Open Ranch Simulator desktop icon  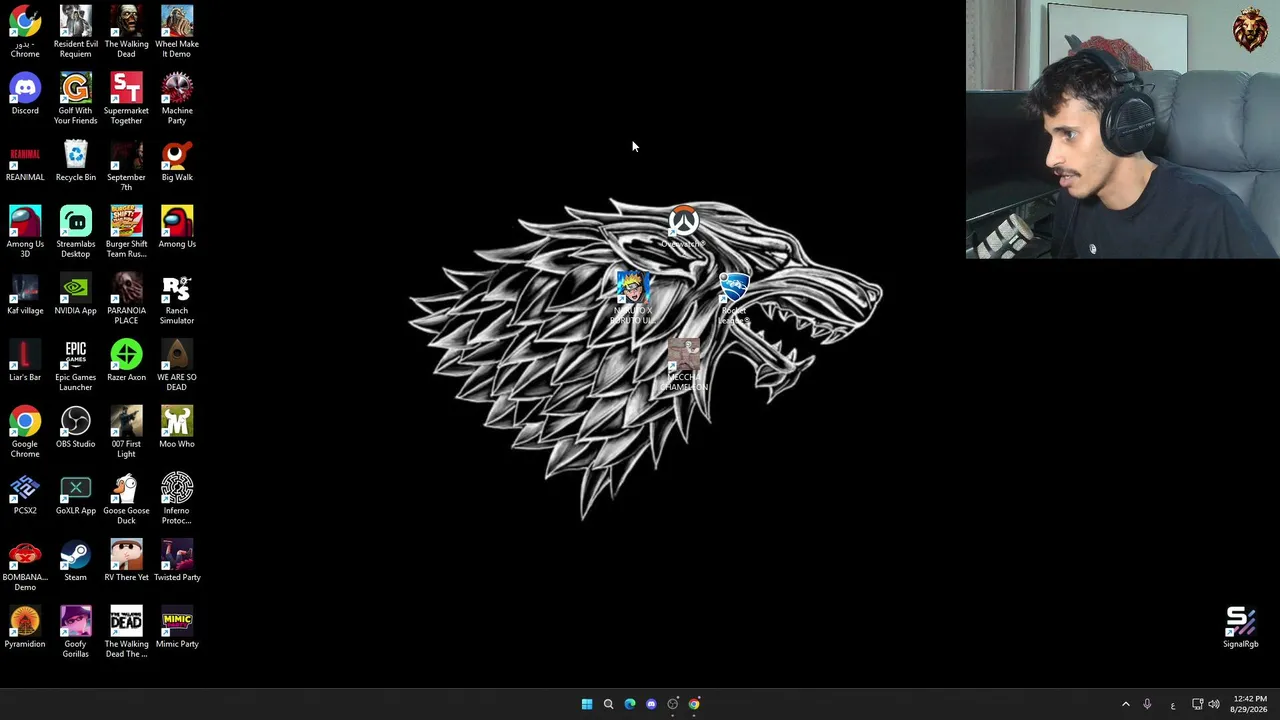click(x=177, y=298)
